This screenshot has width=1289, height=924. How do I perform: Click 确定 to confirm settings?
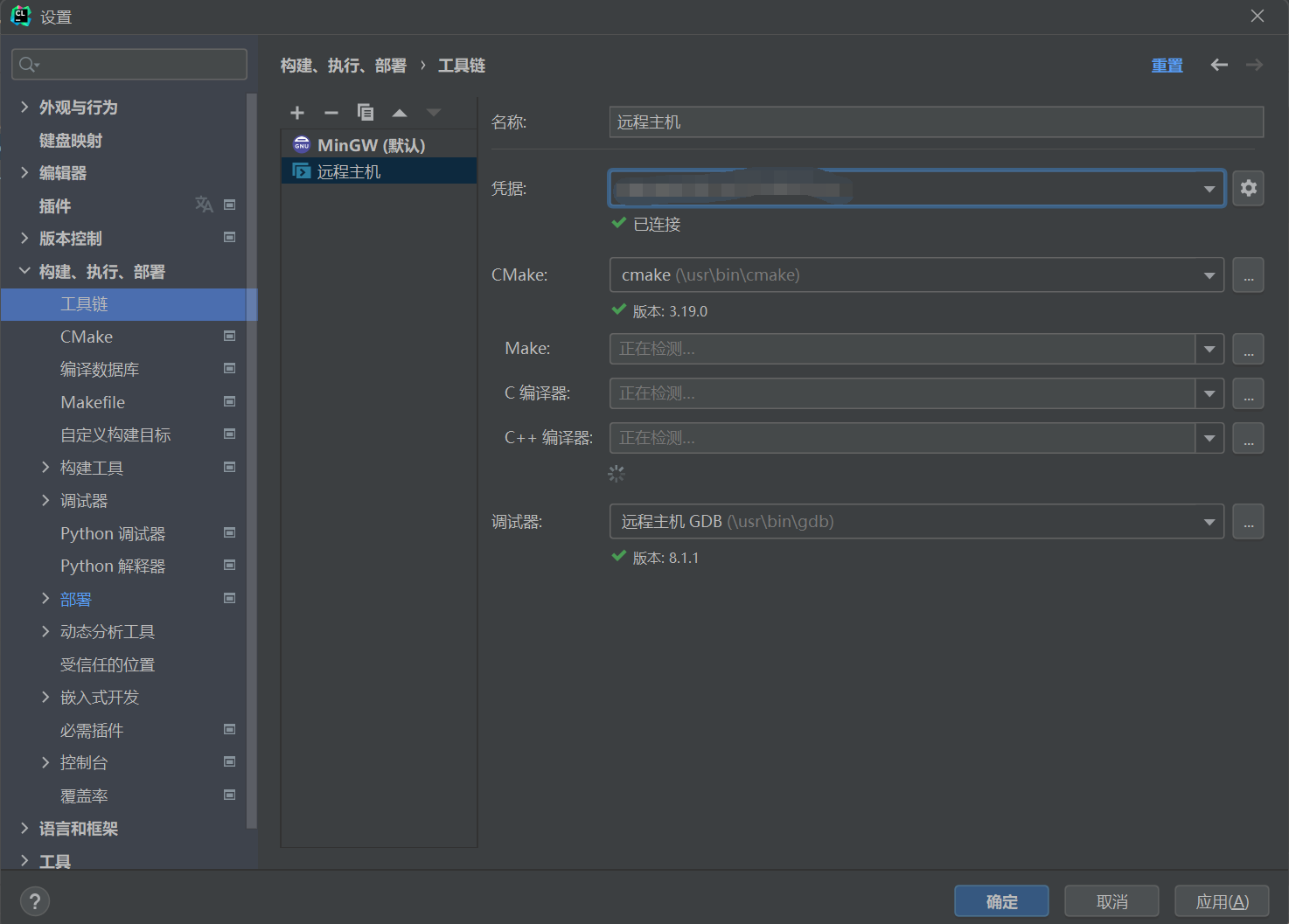coord(1001,901)
